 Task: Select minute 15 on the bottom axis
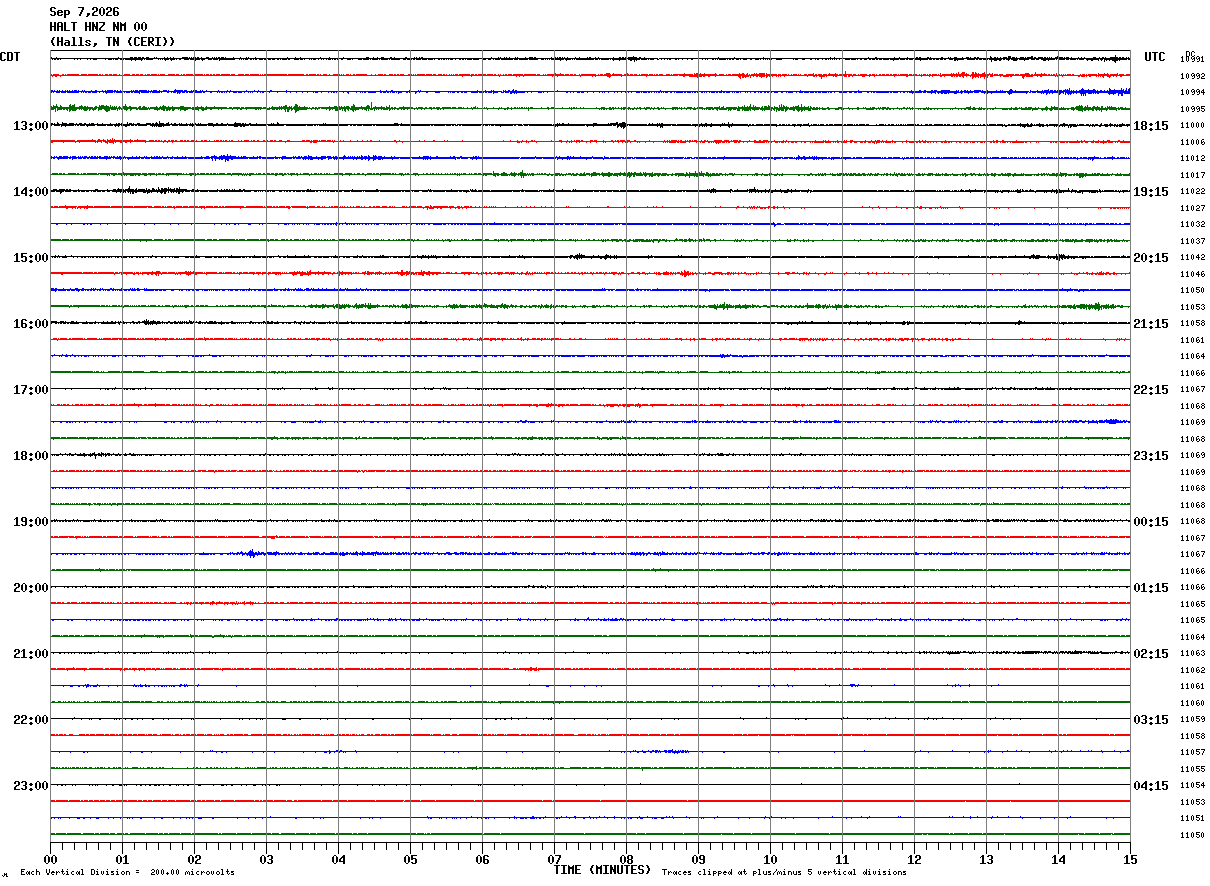(1130, 859)
